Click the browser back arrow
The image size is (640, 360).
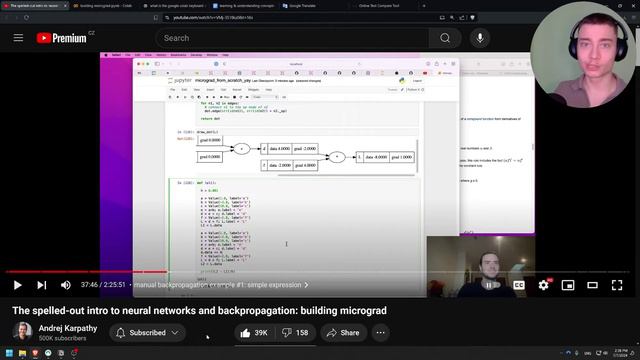pos(7,18)
